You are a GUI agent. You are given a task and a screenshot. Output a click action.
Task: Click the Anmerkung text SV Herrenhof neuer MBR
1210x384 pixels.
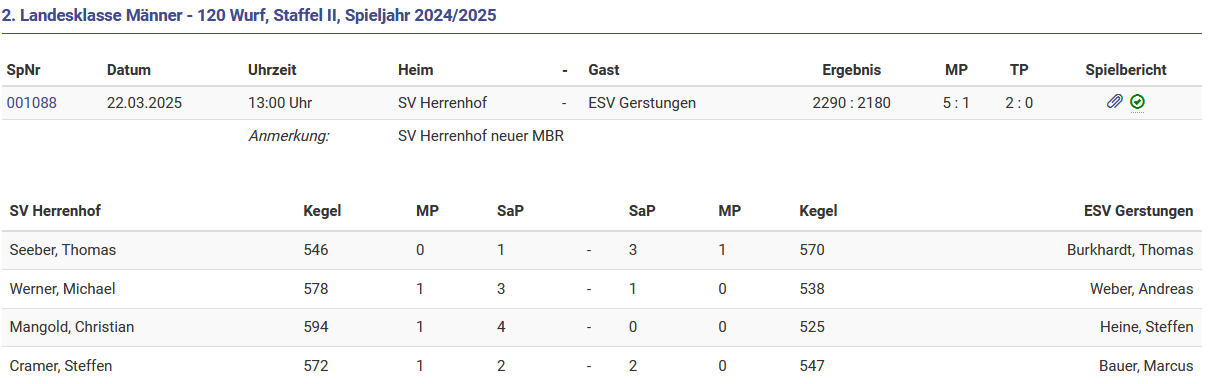pos(481,136)
